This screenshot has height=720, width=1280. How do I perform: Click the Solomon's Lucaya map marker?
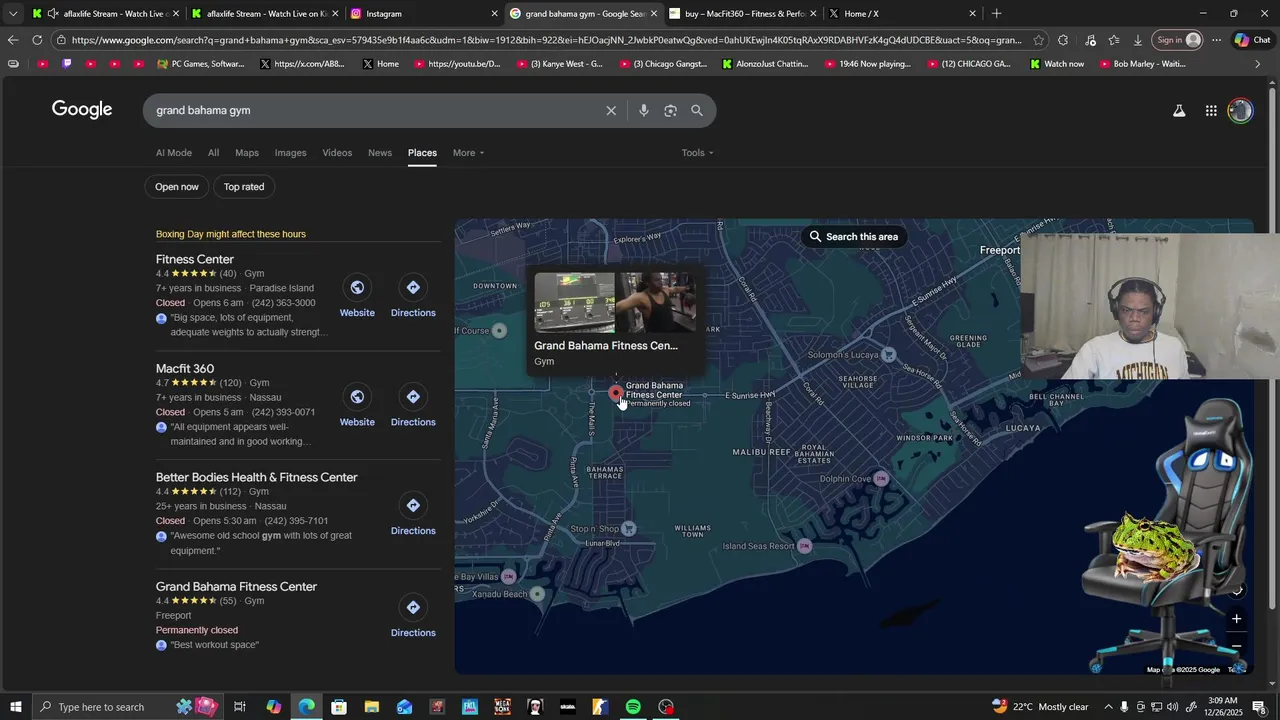click(888, 354)
